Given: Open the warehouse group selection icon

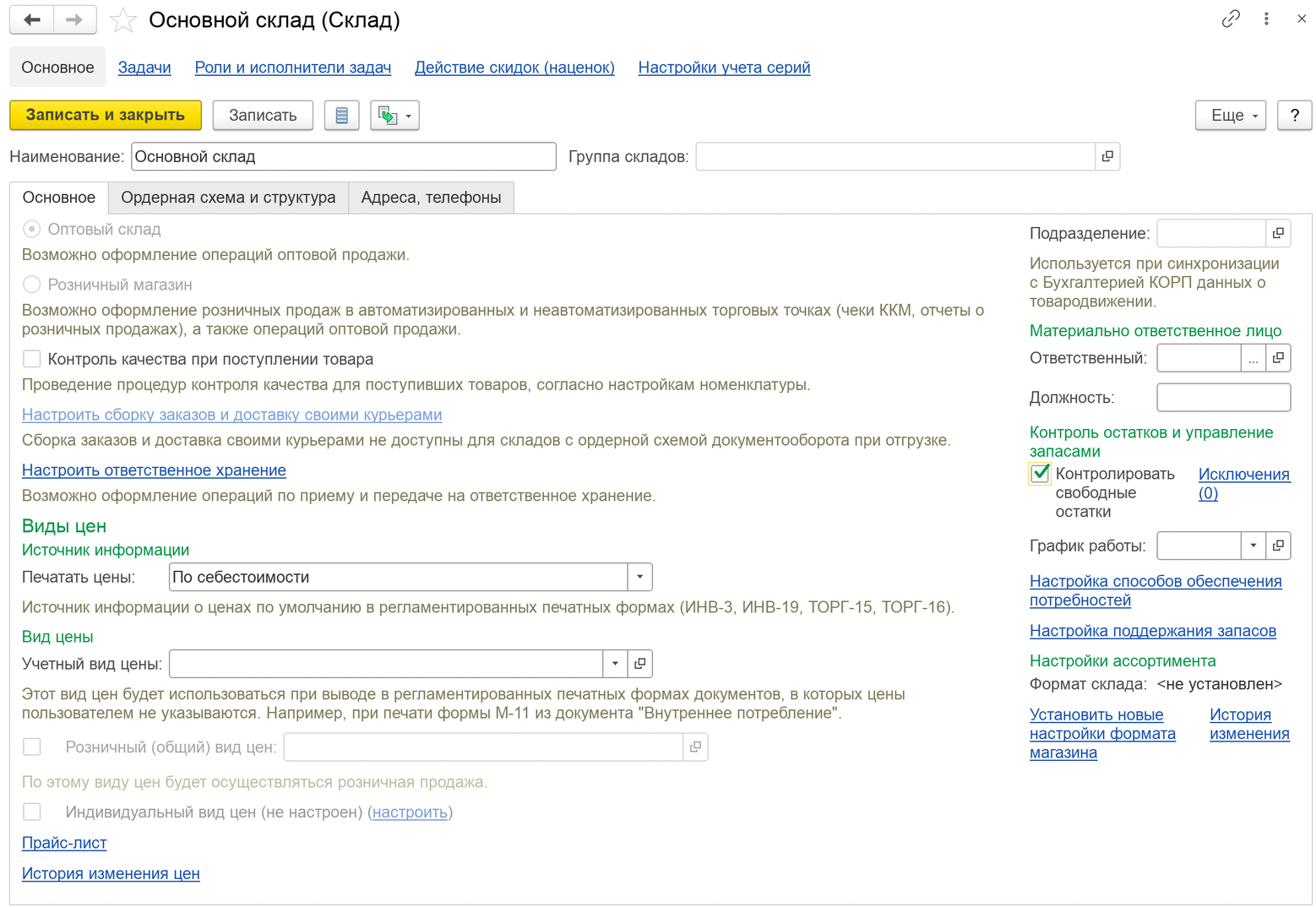Looking at the screenshot, I should pyautogui.click(x=1107, y=156).
